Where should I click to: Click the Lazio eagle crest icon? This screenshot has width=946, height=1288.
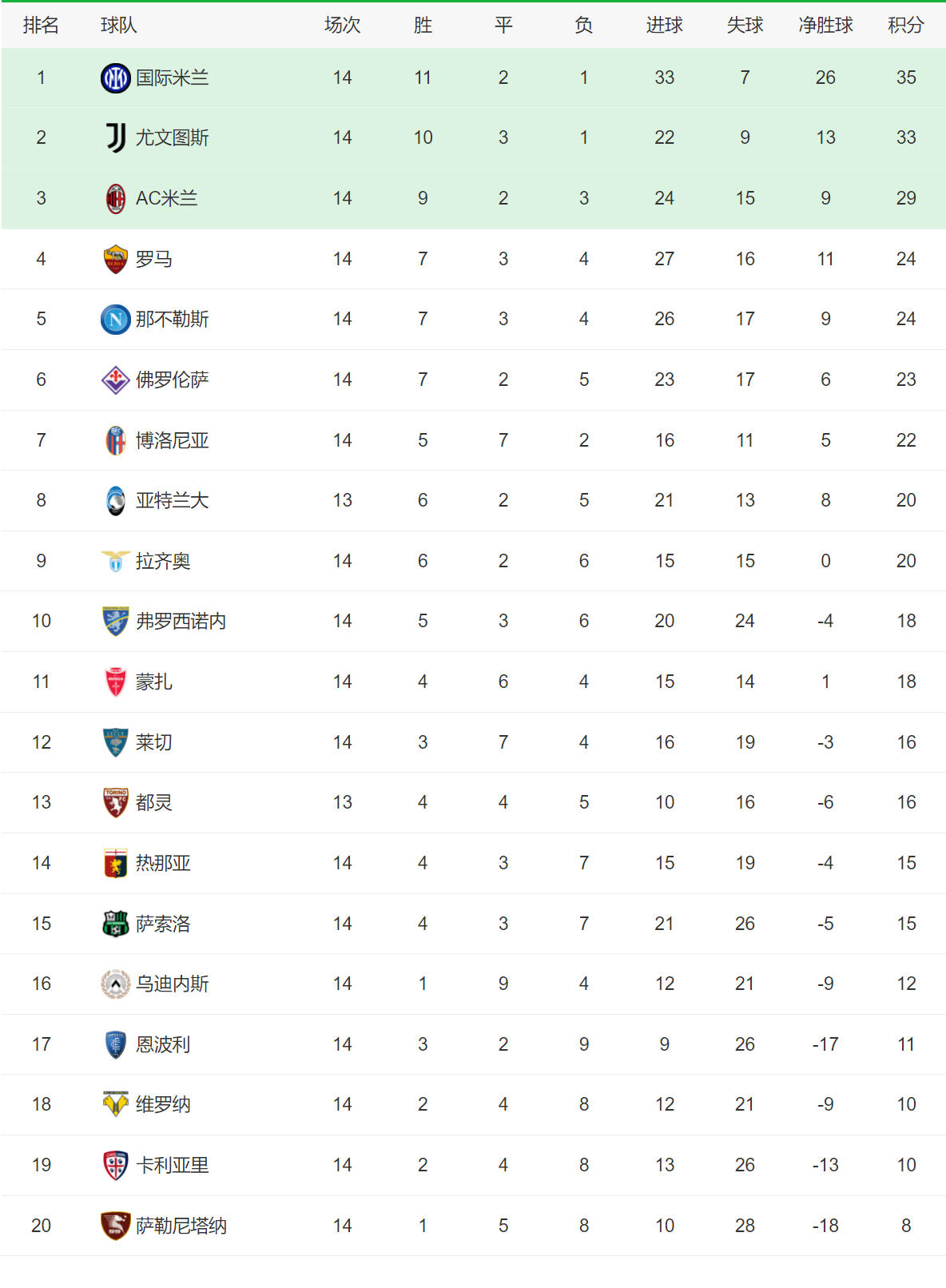pyautogui.click(x=116, y=562)
